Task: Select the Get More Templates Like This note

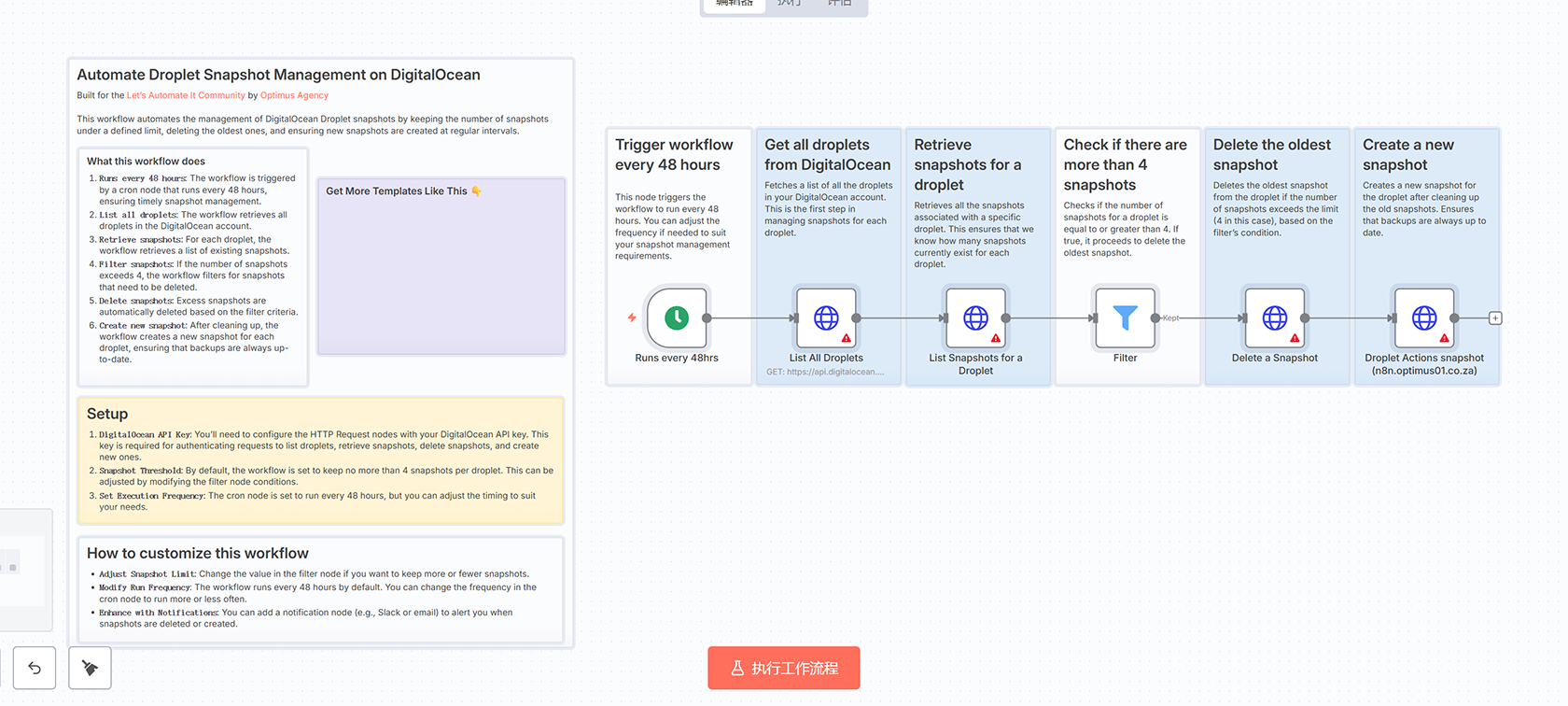Action: coord(441,271)
